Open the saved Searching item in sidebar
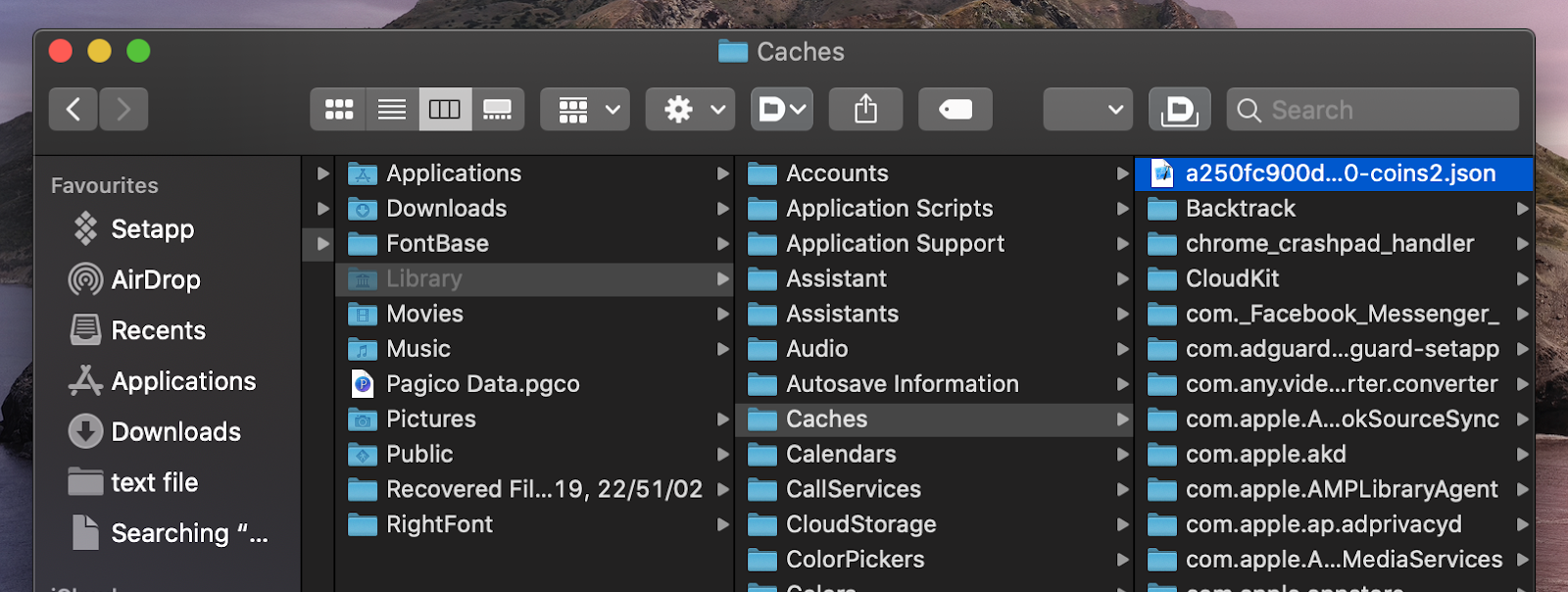This screenshot has width=1568, height=592. click(x=169, y=533)
